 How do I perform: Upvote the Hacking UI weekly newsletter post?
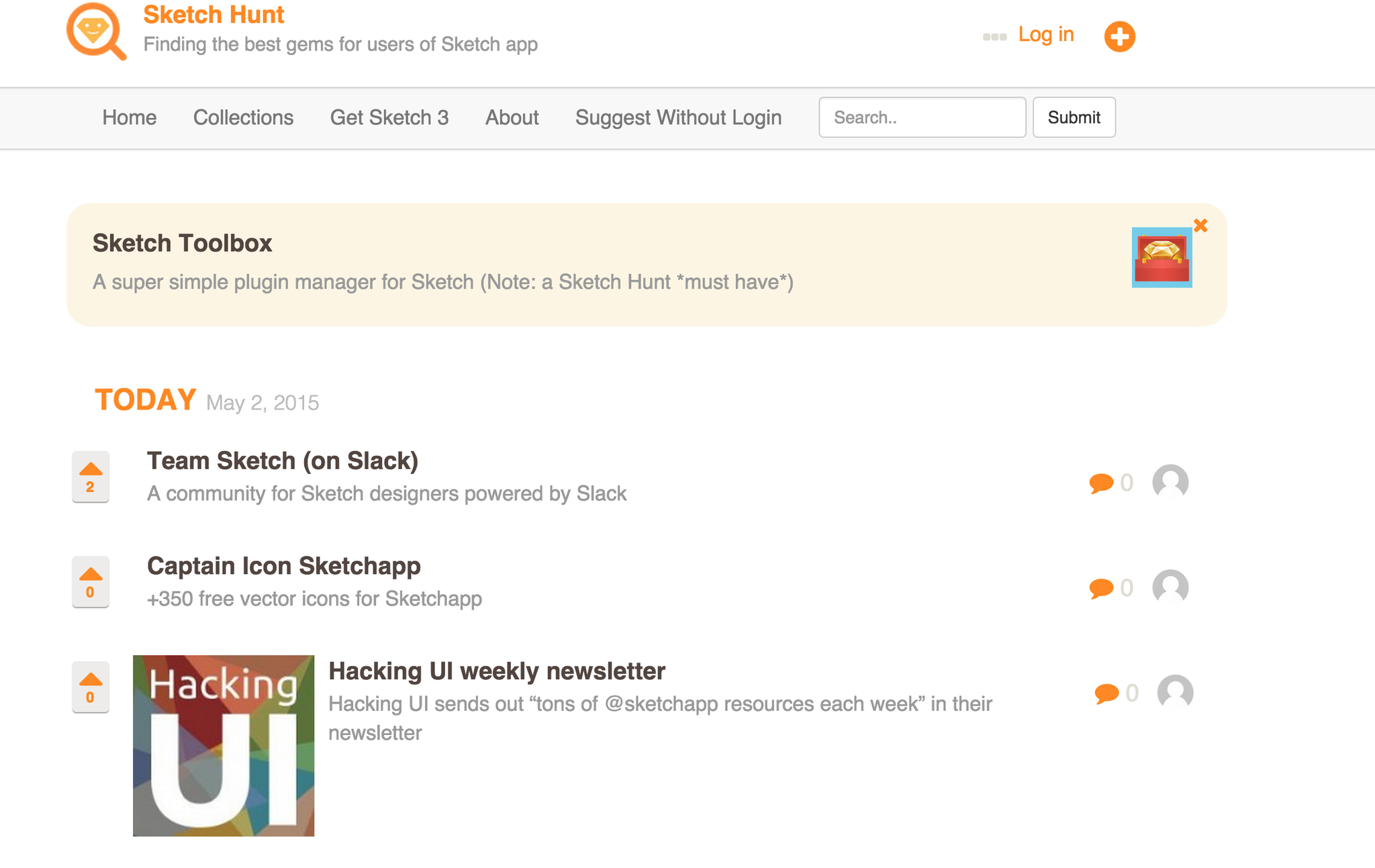[x=90, y=687]
